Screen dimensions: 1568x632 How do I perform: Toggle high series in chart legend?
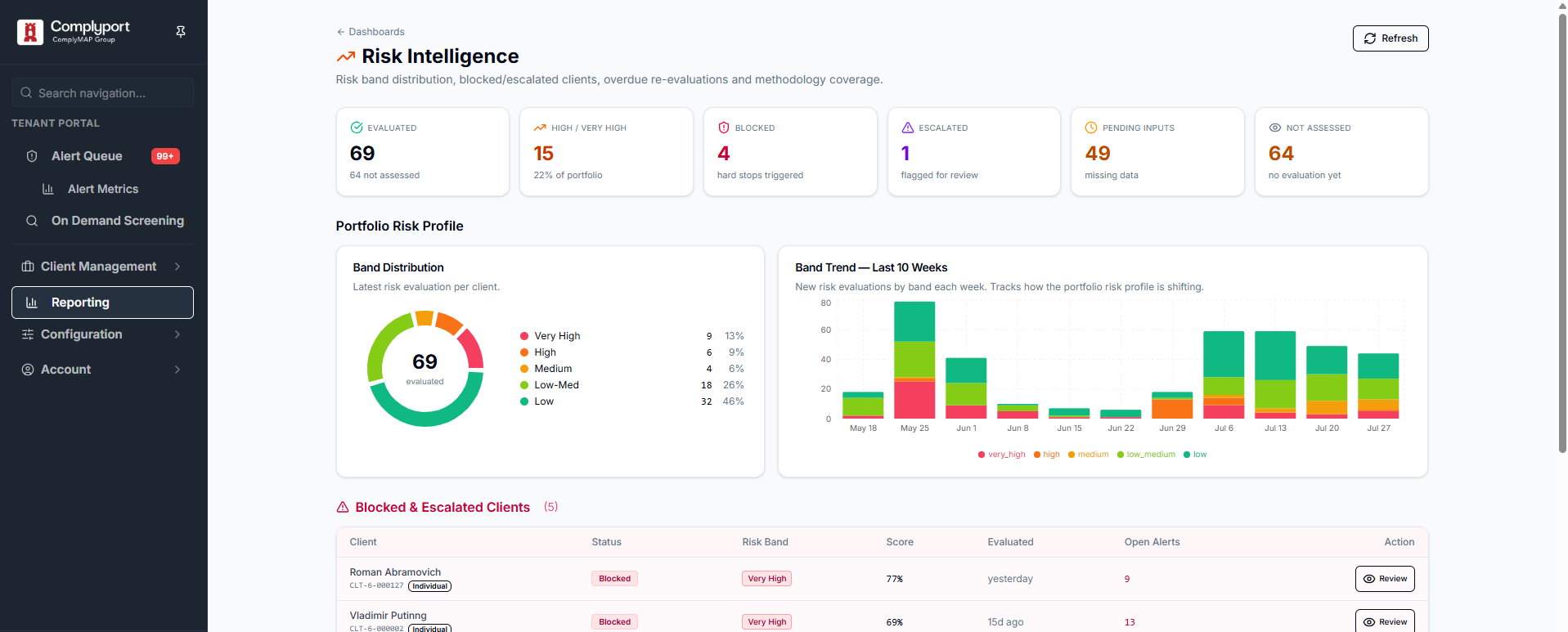coord(1046,455)
